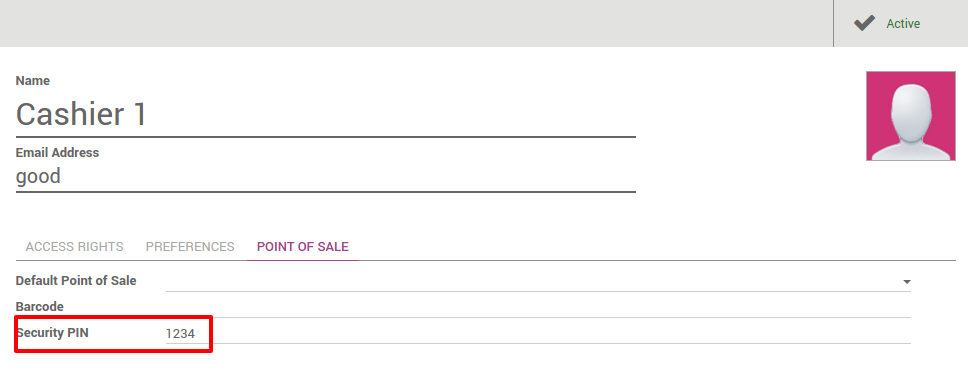968x385 pixels.
Task: Click the Active text label
Action: (903, 23)
